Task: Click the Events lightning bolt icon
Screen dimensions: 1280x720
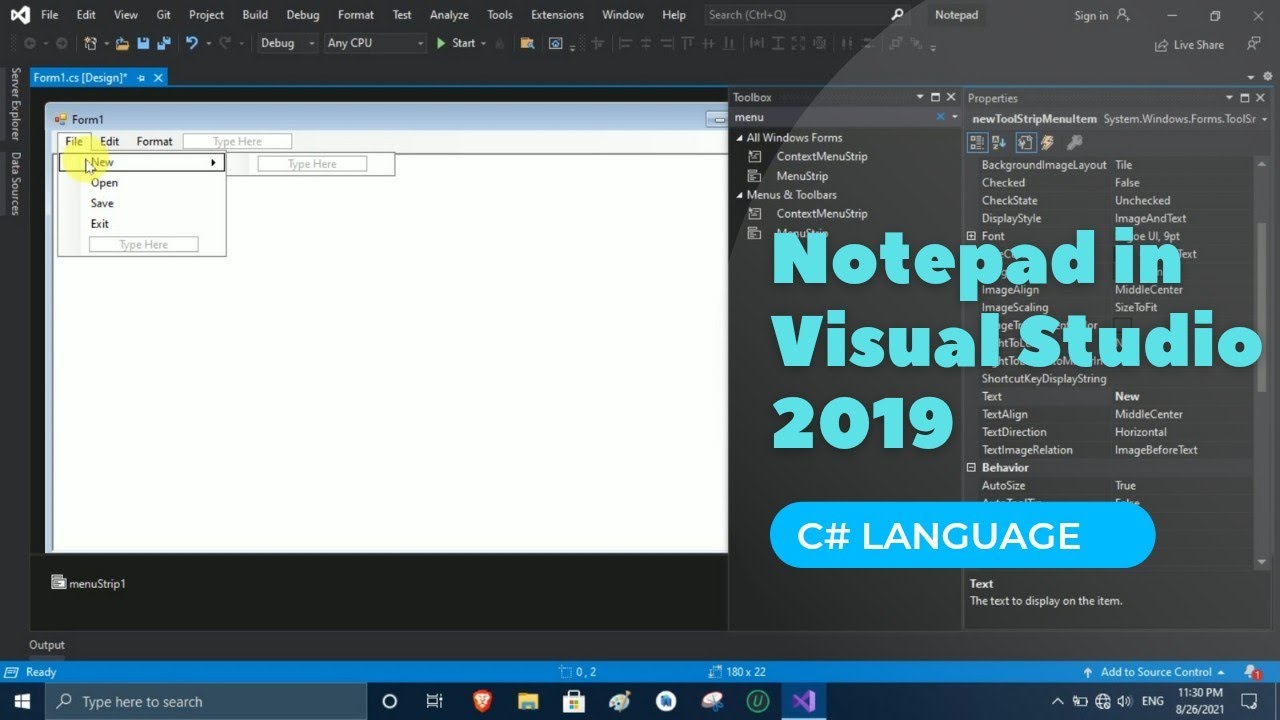Action: pyautogui.click(x=1047, y=143)
